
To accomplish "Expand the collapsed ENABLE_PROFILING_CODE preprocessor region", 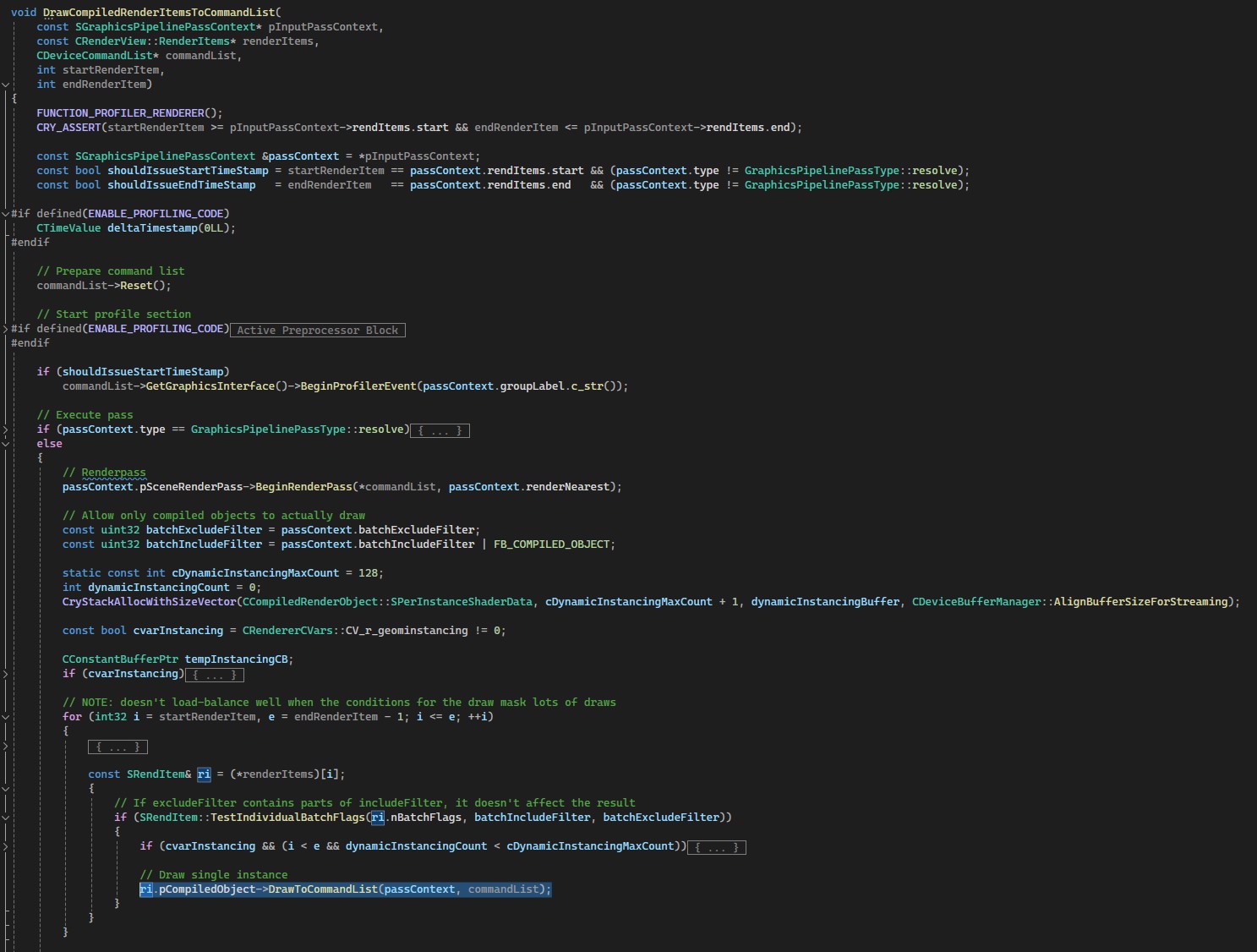I will coord(6,329).
